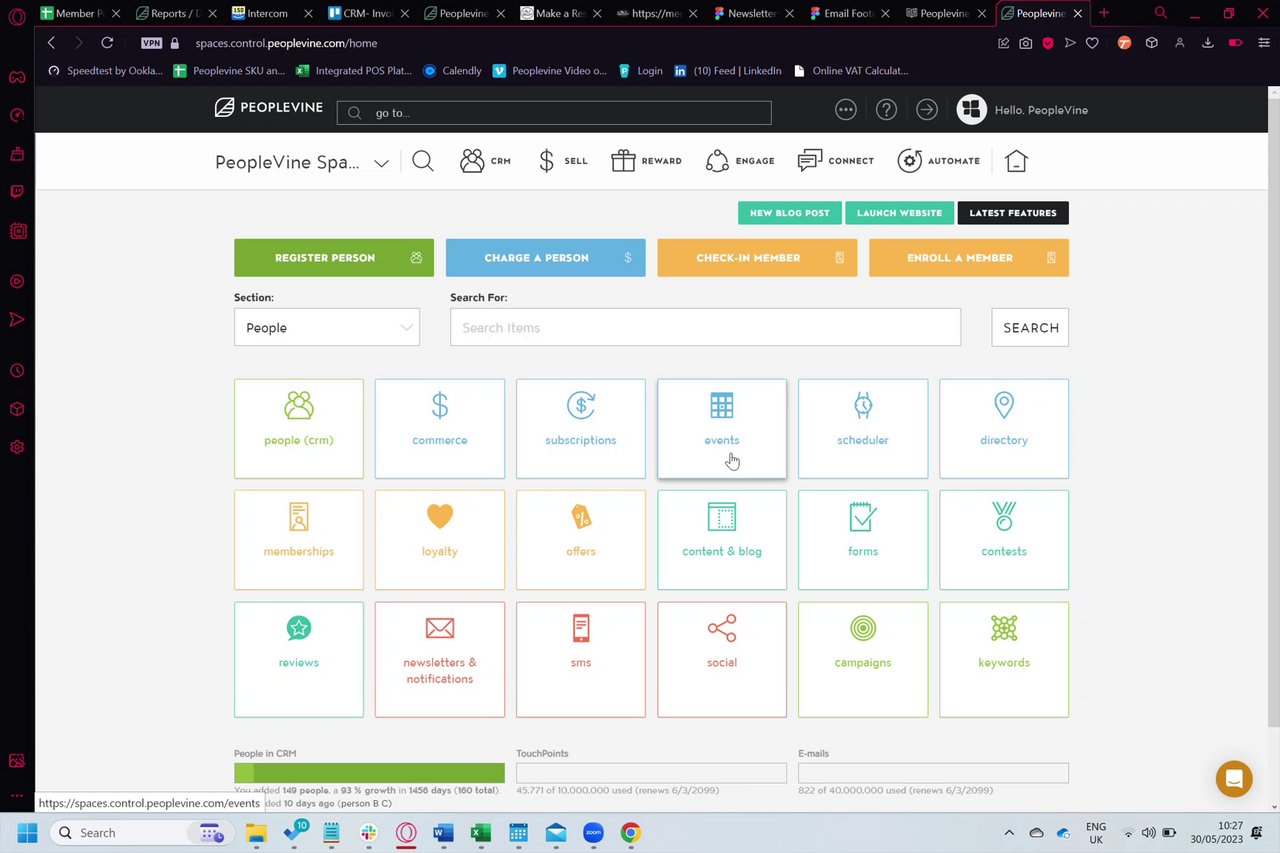Open the sms tile
Screen dimensions: 1280x853
click(x=581, y=659)
